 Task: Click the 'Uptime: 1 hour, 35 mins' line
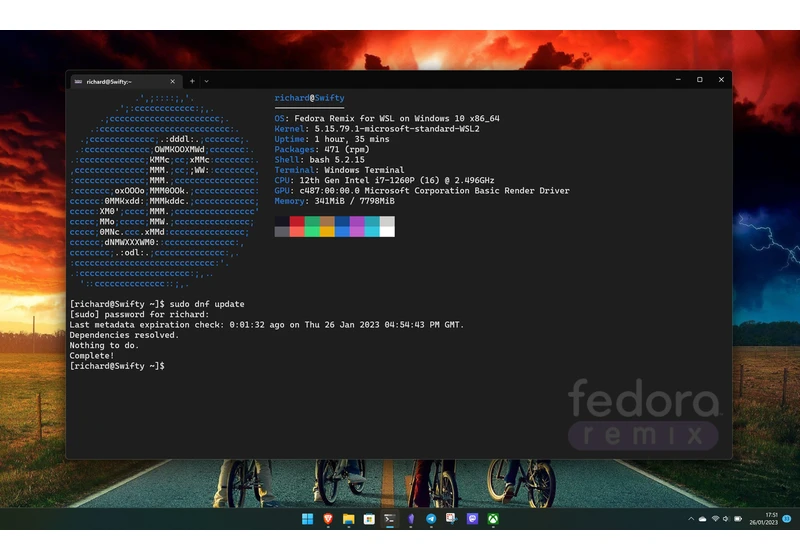click(332, 139)
